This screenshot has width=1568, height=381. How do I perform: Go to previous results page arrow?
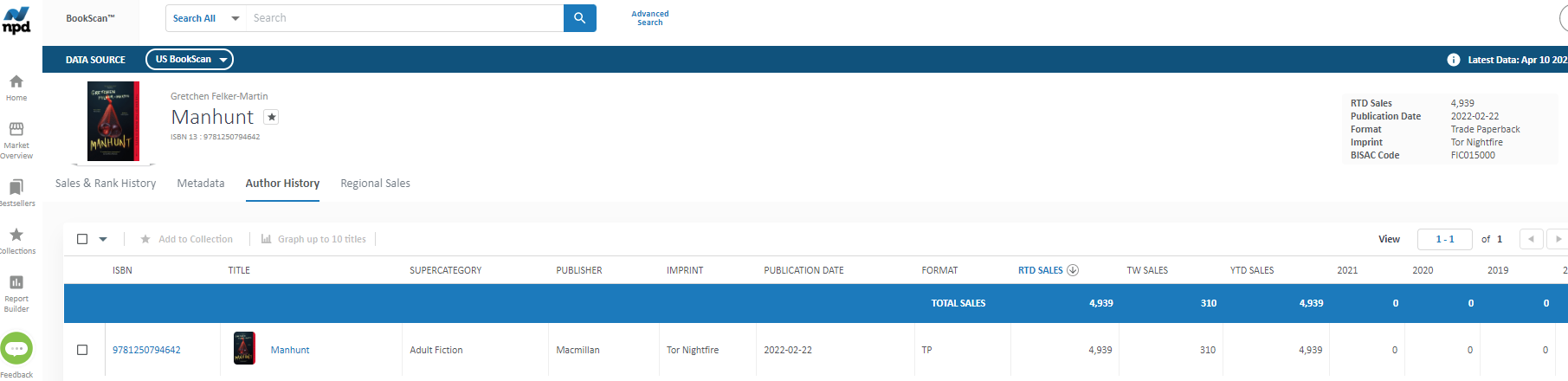click(x=1531, y=239)
